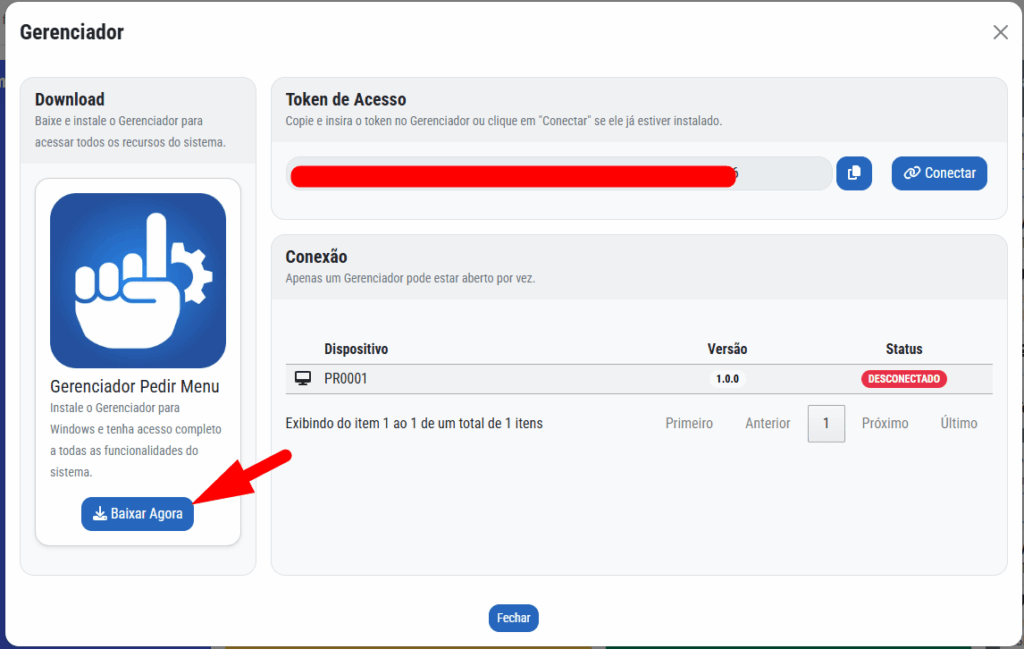Sort by the Status column header
Viewport: 1024px width, 649px height.
pos(904,349)
